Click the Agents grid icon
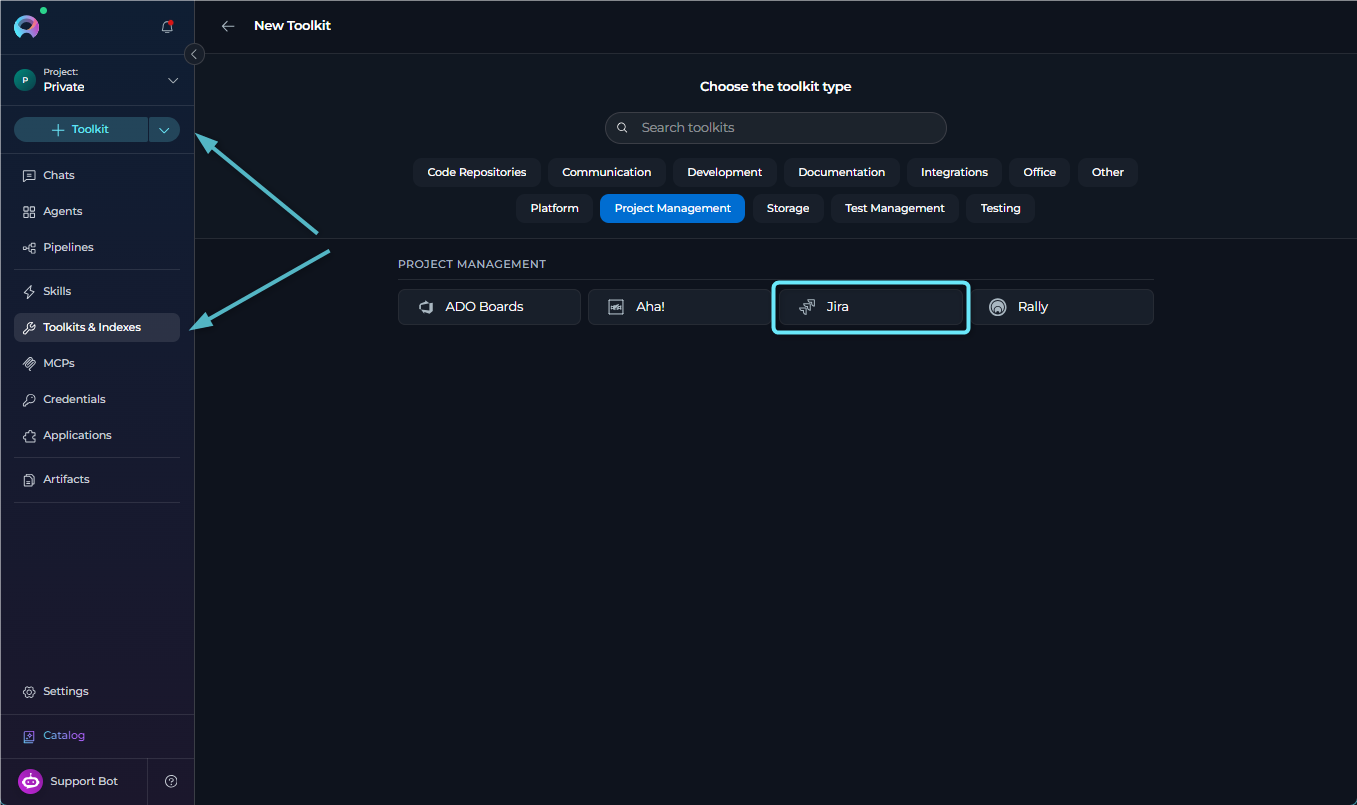The image size is (1357, 805). tap(29, 212)
